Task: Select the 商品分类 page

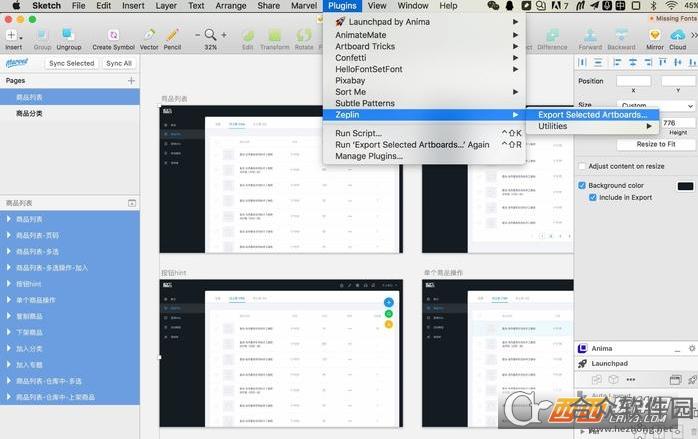Action: pos(70,114)
